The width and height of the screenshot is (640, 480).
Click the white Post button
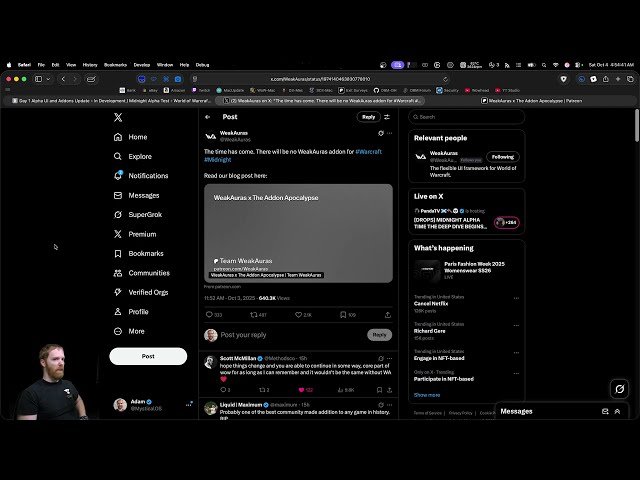148,356
